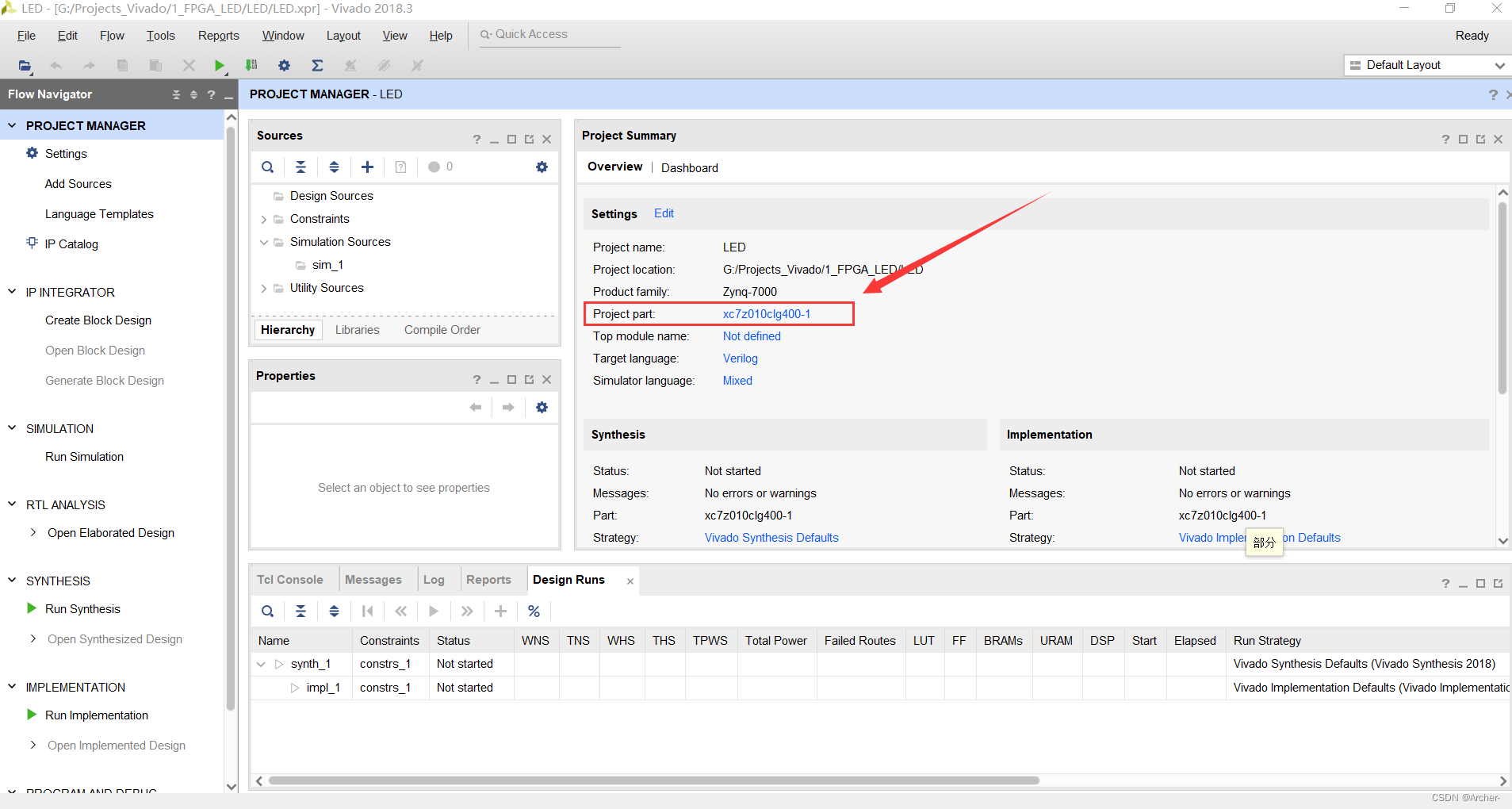Click Quick Access search field
This screenshot has width=1512, height=809.
coord(549,34)
